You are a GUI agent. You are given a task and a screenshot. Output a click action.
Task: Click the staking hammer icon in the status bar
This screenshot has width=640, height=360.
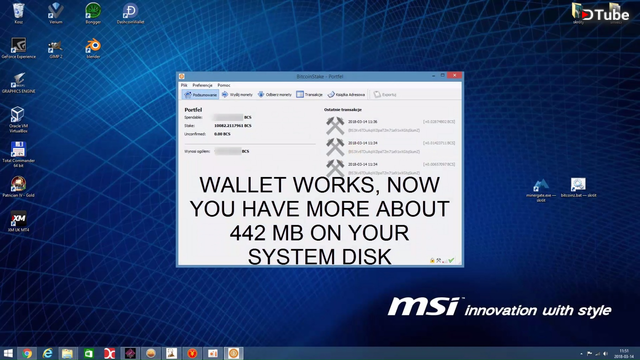[439, 260]
